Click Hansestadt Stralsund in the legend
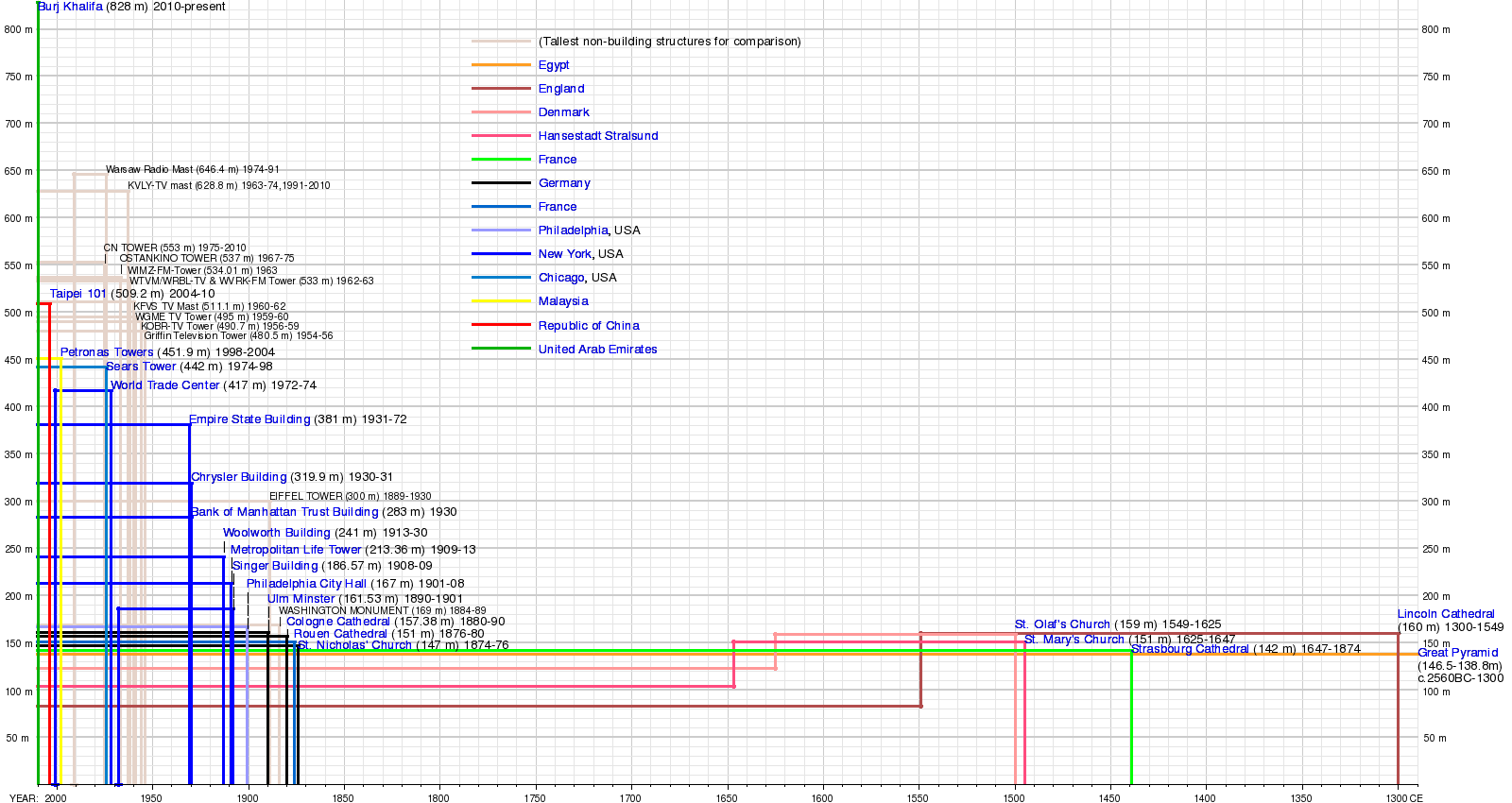The height and width of the screenshot is (803, 1512). [x=598, y=136]
